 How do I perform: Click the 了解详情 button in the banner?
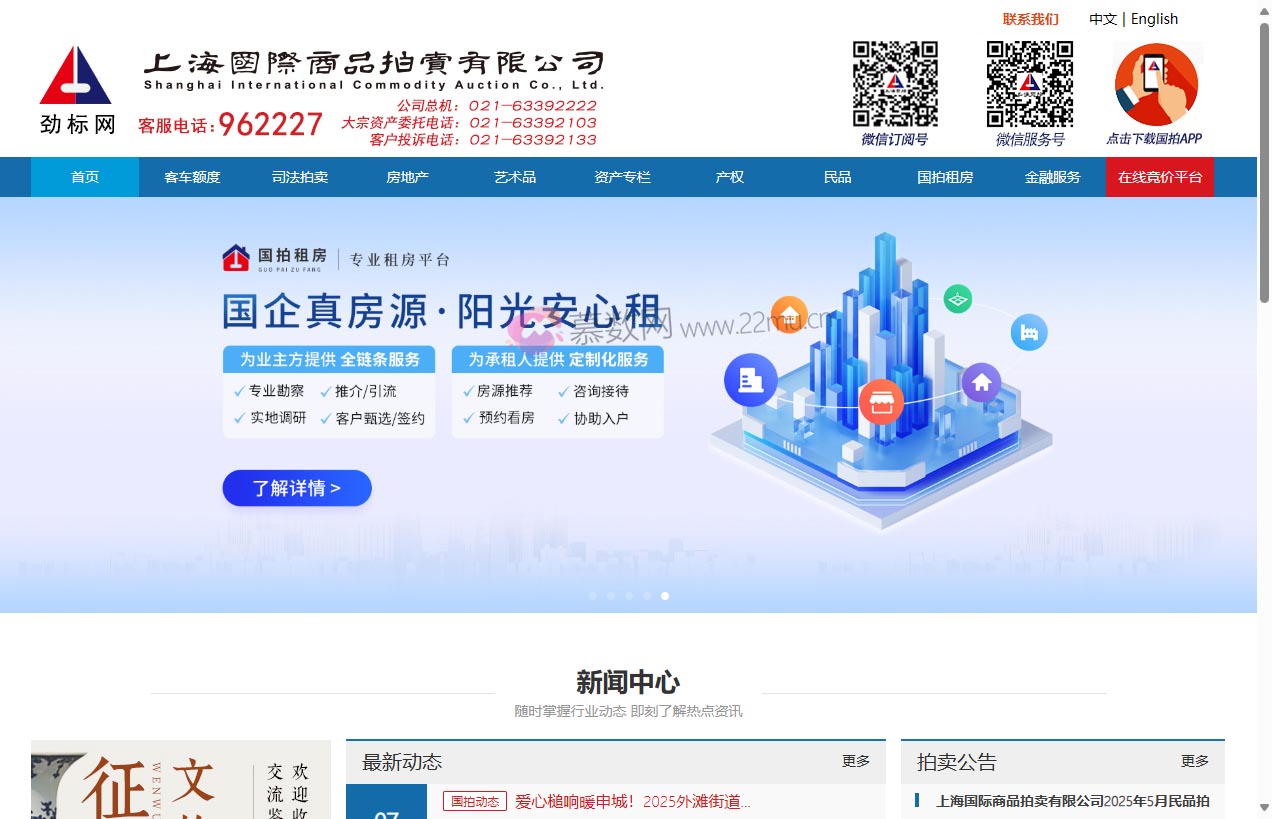[296, 488]
